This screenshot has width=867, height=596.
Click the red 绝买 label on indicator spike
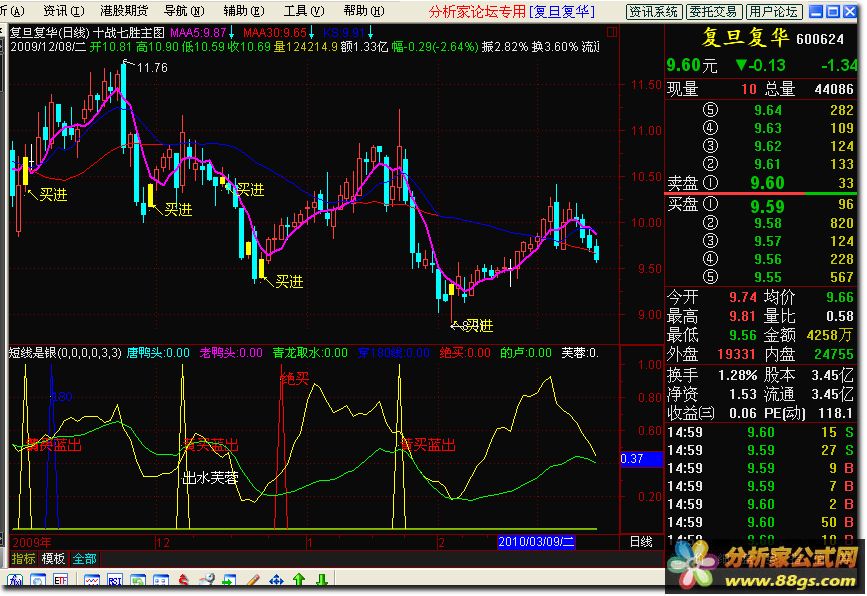(294, 379)
